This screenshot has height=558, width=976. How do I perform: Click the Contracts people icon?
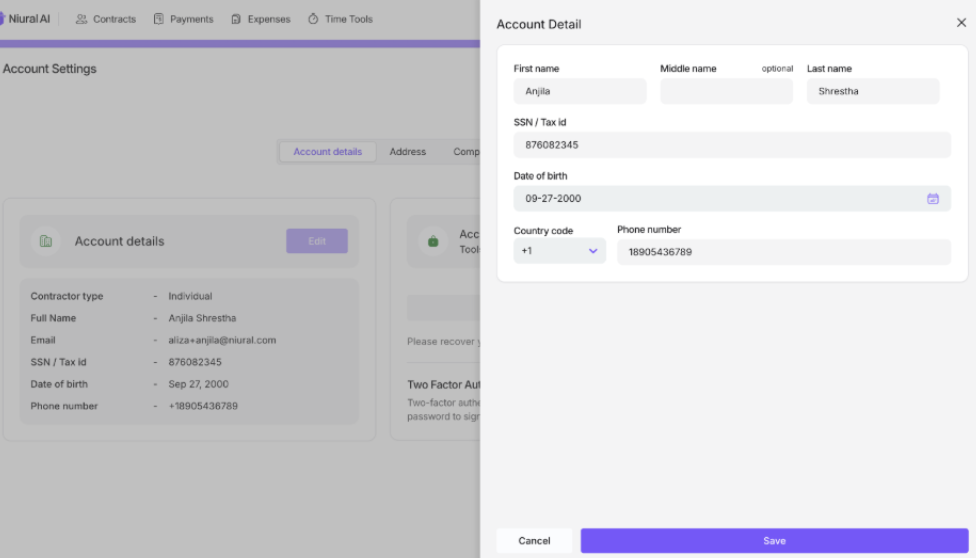(82, 19)
